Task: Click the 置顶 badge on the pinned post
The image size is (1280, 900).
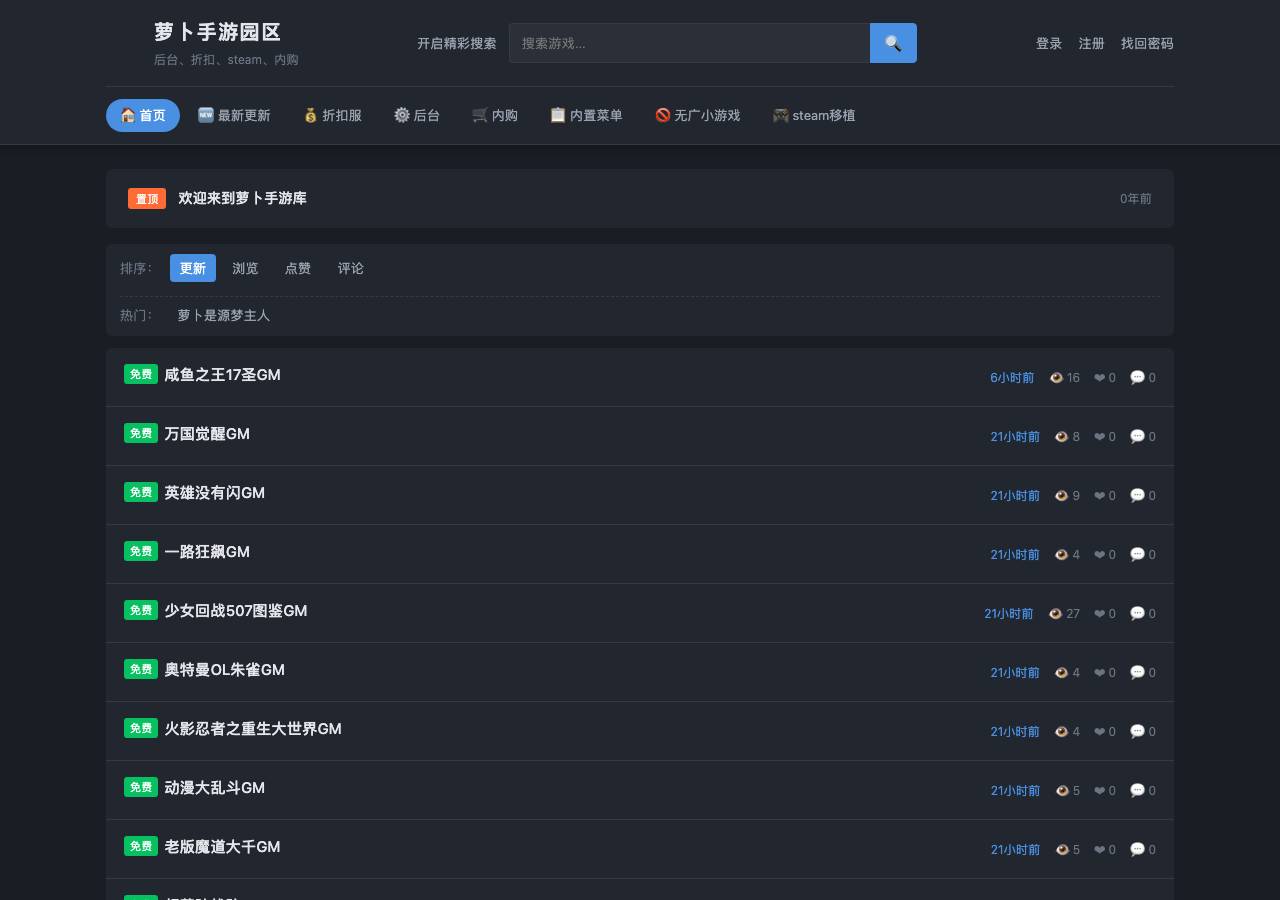Action: click(x=147, y=199)
